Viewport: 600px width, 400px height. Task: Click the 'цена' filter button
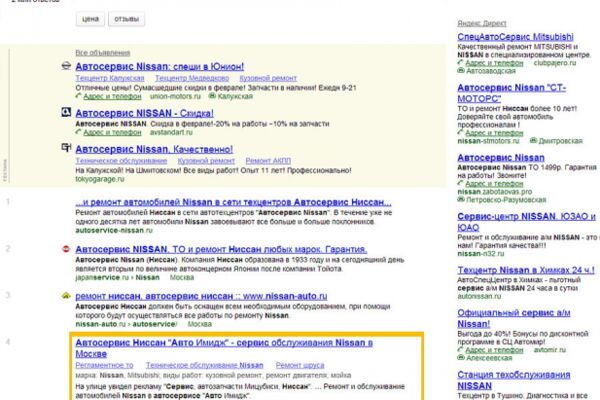90,19
